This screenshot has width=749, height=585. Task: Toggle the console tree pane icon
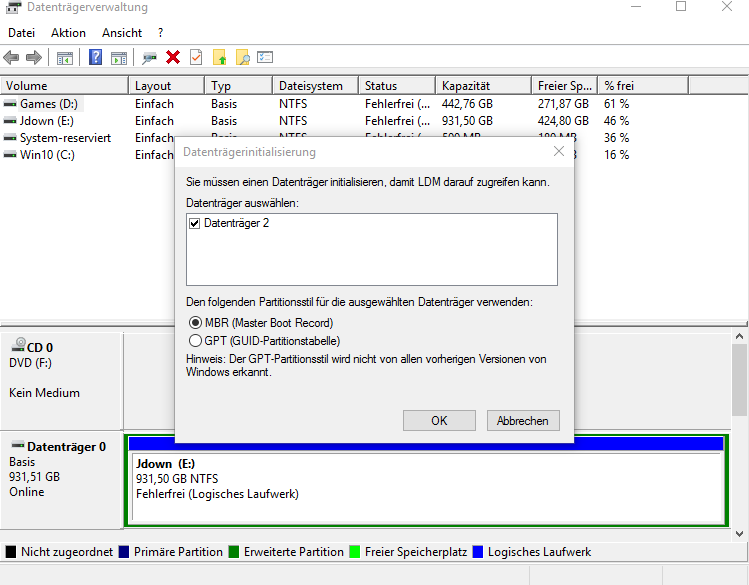click(x=65, y=58)
